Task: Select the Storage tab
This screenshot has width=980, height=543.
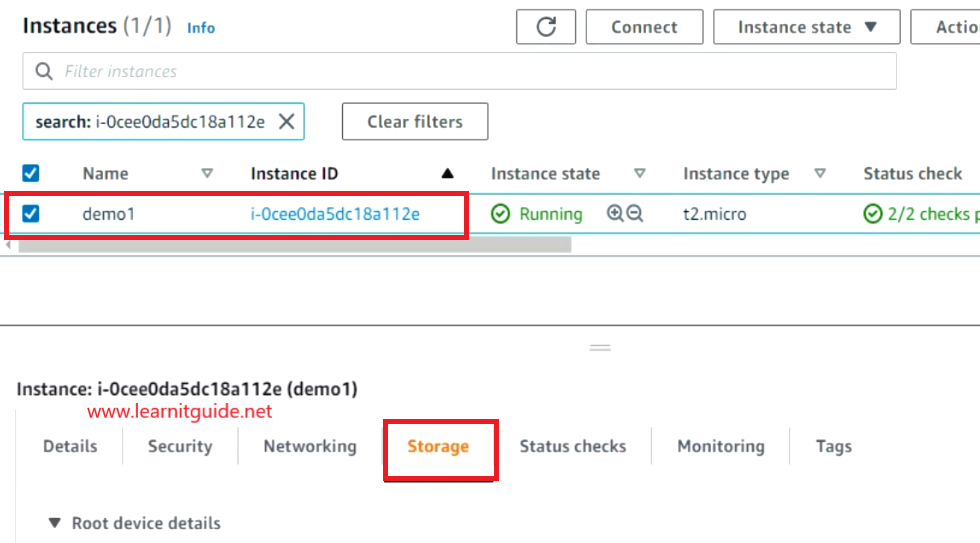Action: [x=438, y=446]
